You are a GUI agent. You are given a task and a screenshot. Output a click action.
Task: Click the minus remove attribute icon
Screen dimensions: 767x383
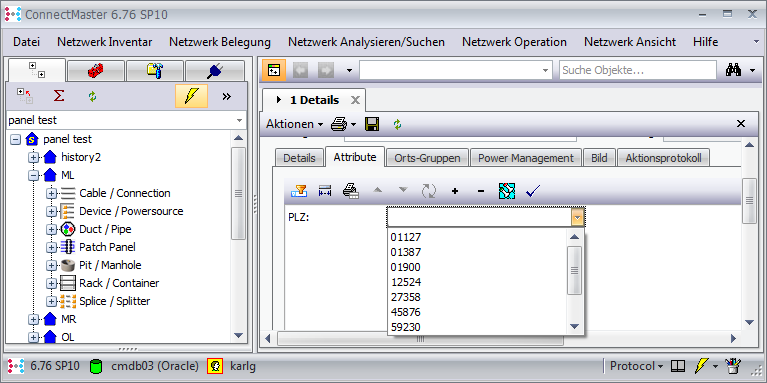click(480, 191)
